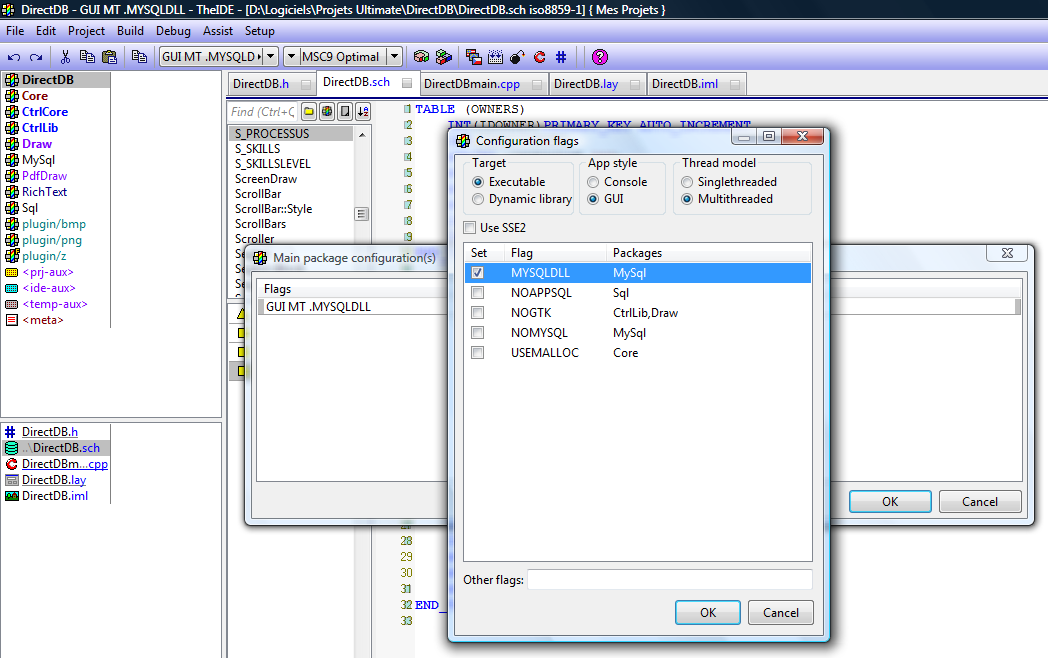Click the Cut scissors icon
Image resolution: width=1048 pixels, height=658 pixels.
[65, 57]
